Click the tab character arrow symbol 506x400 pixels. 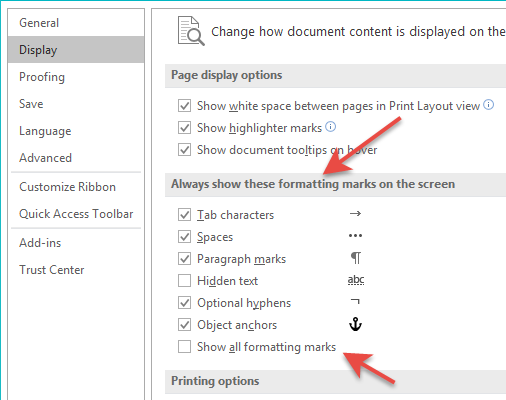pyautogui.click(x=355, y=213)
